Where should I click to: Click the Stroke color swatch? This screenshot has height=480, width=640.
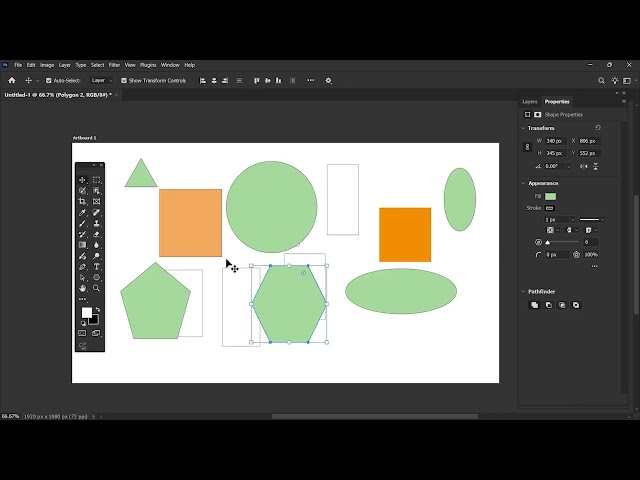pyautogui.click(x=549, y=208)
